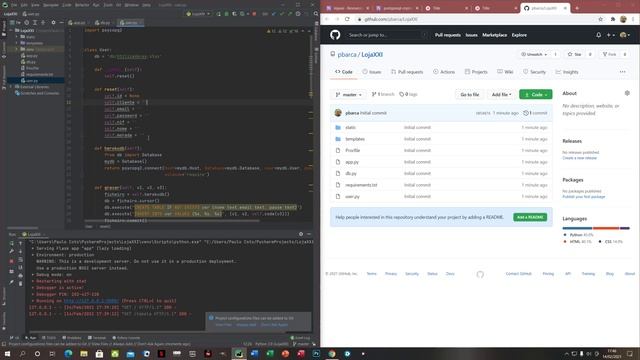
Task: Open the Insights tab of the repository
Action: pyautogui.click(x=567, y=72)
